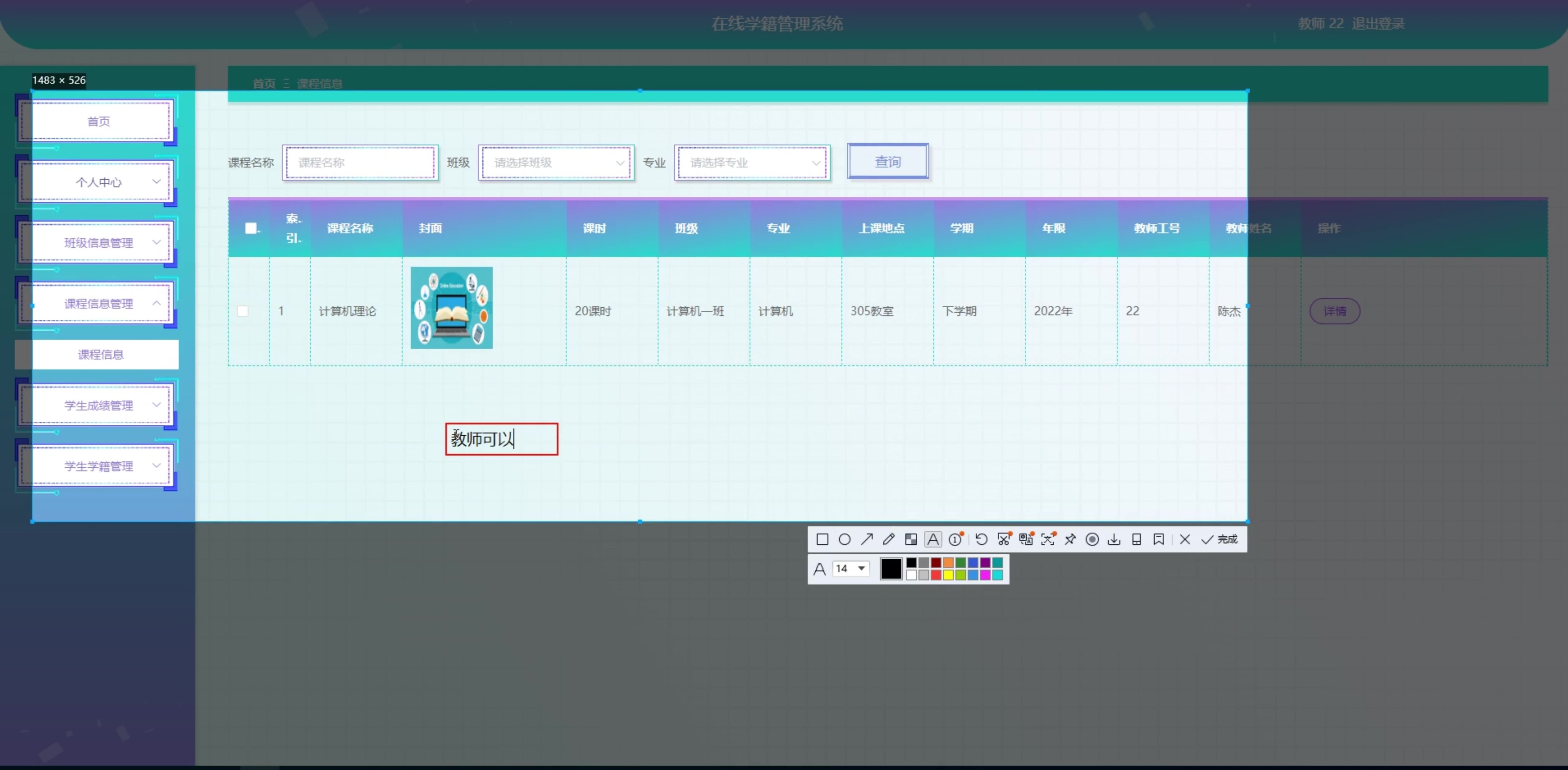Open the font size 14 dropdown

pos(851,569)
